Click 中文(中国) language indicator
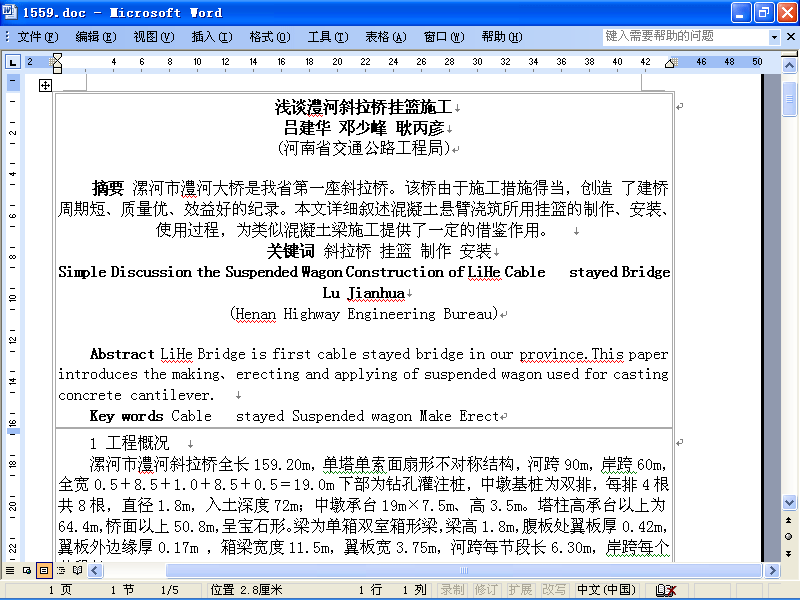The image size is (800, 600). [x=607, y=590]
